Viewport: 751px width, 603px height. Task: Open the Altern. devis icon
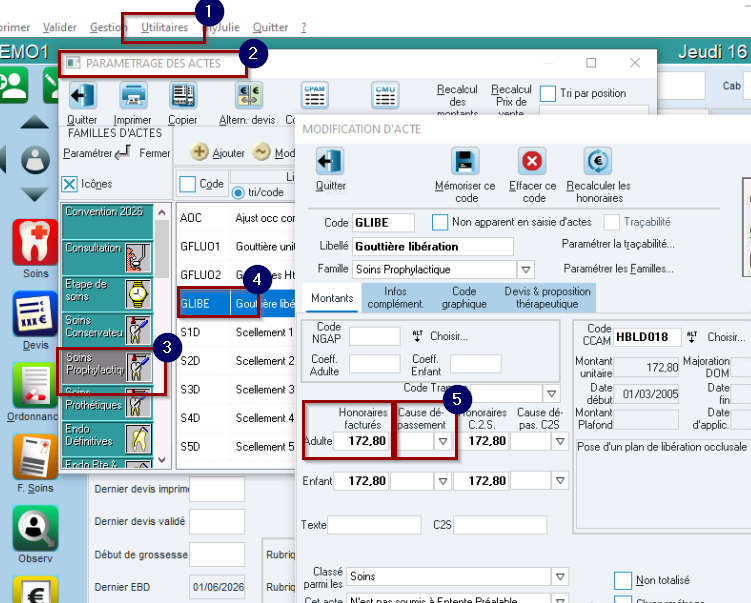(x=248, y=96)
